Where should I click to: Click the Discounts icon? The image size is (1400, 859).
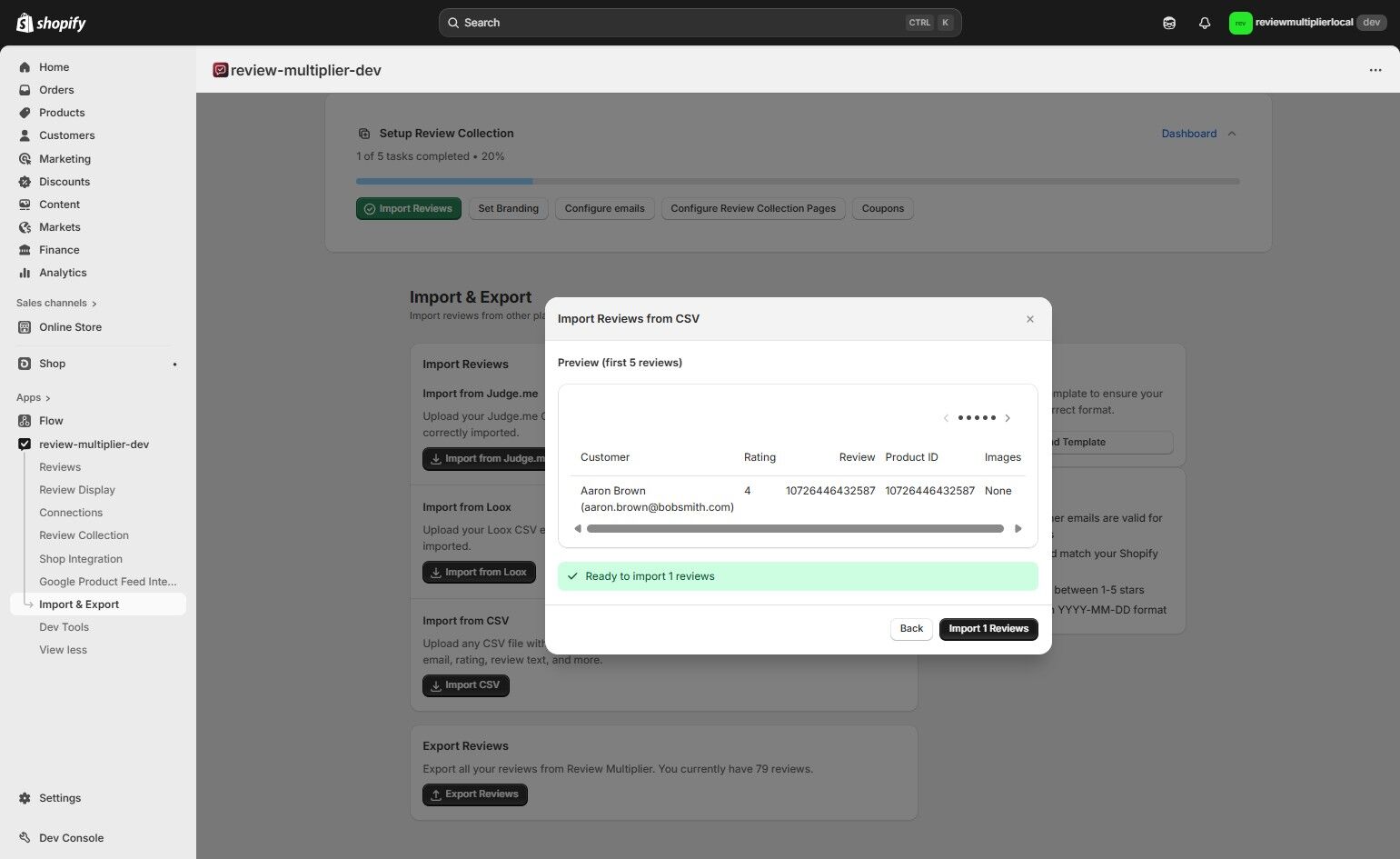[25, 181]
